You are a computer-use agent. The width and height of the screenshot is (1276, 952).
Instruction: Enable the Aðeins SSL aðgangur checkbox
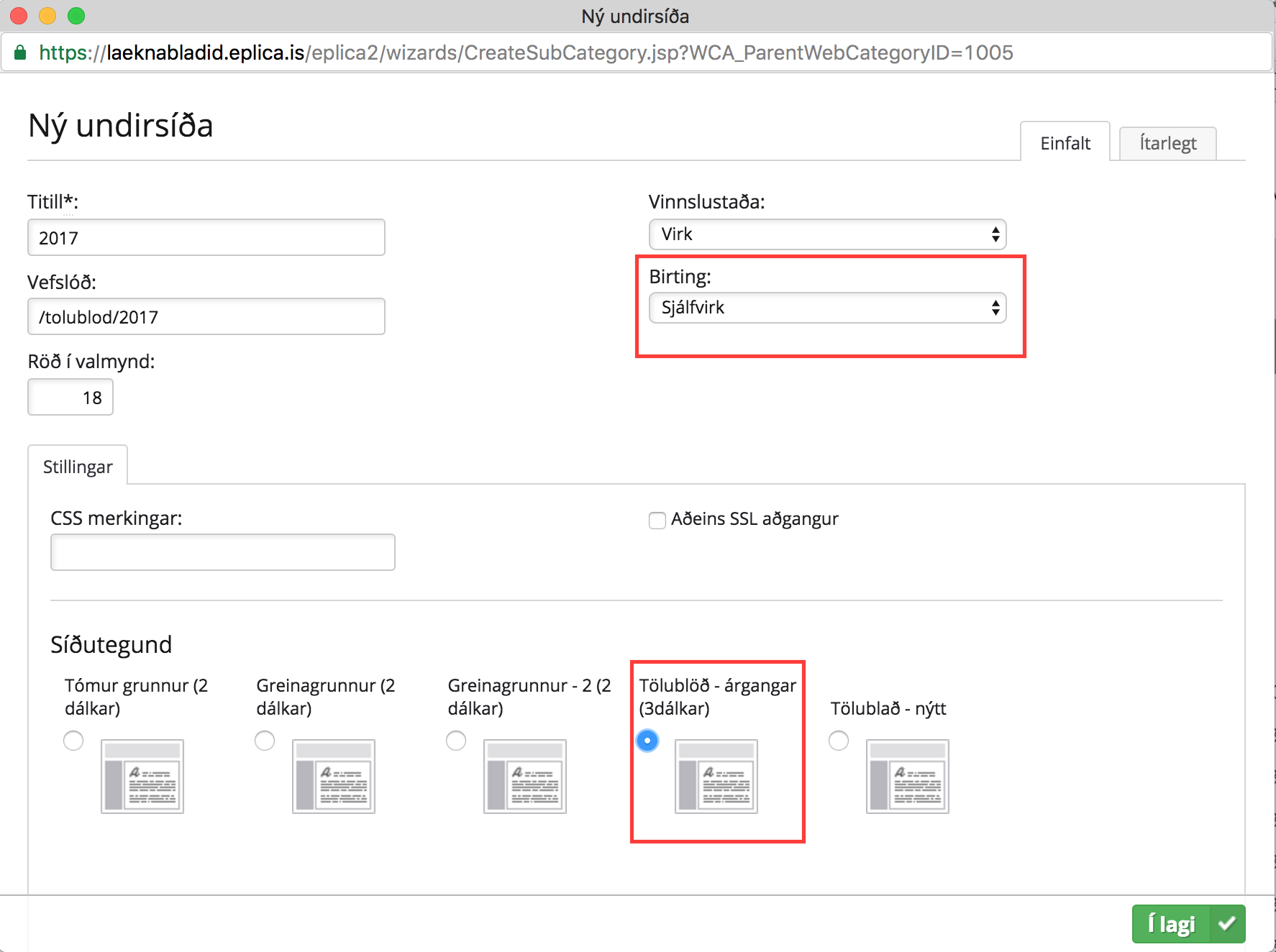point(657,520)
